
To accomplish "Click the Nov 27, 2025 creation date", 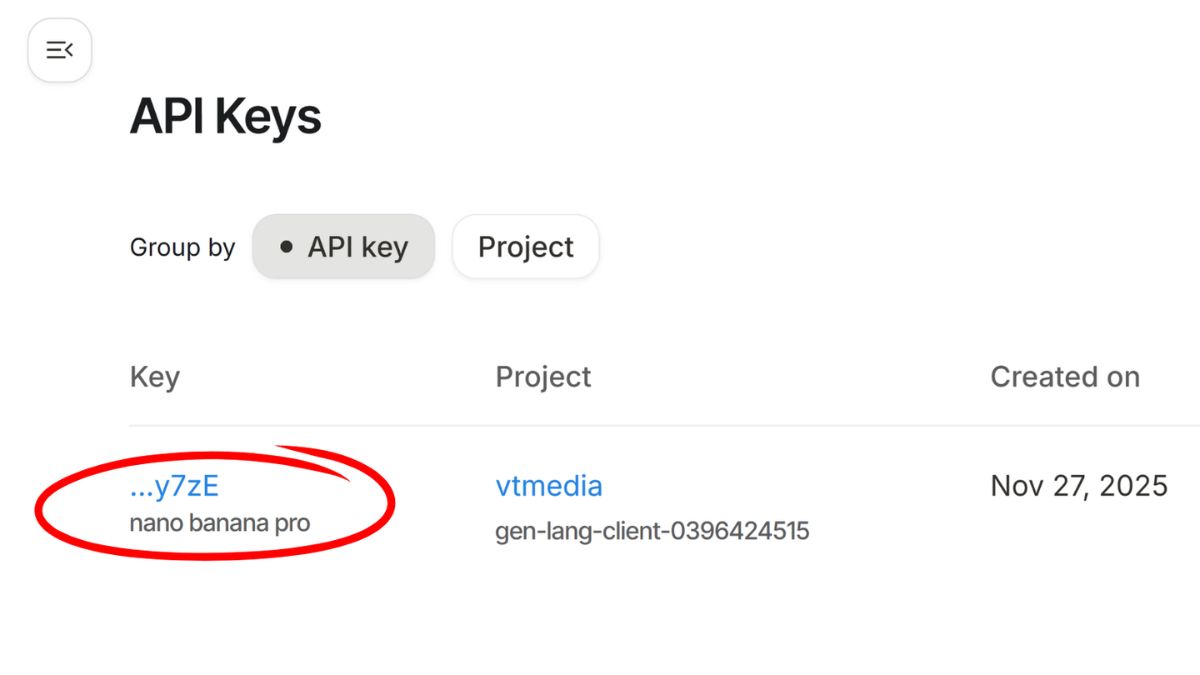I will (1078, 486).
